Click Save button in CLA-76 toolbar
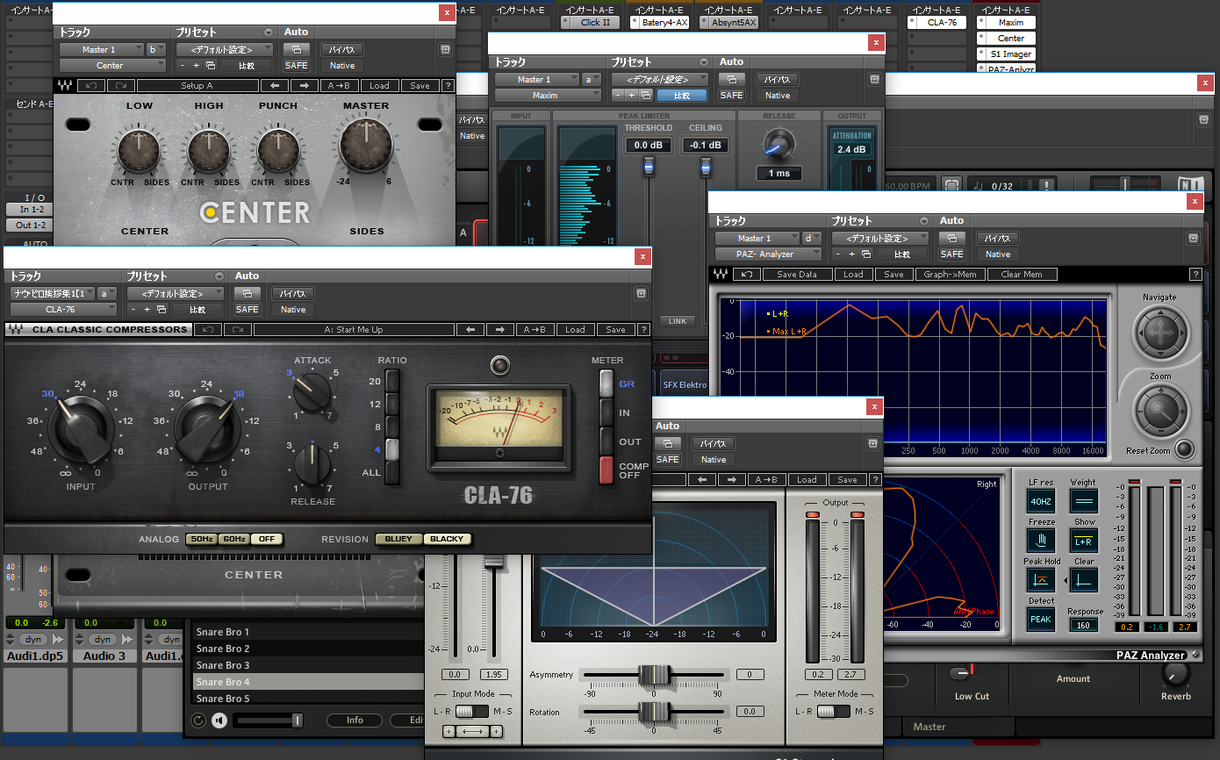This screenshot has width=1220, height=760. 615,329
